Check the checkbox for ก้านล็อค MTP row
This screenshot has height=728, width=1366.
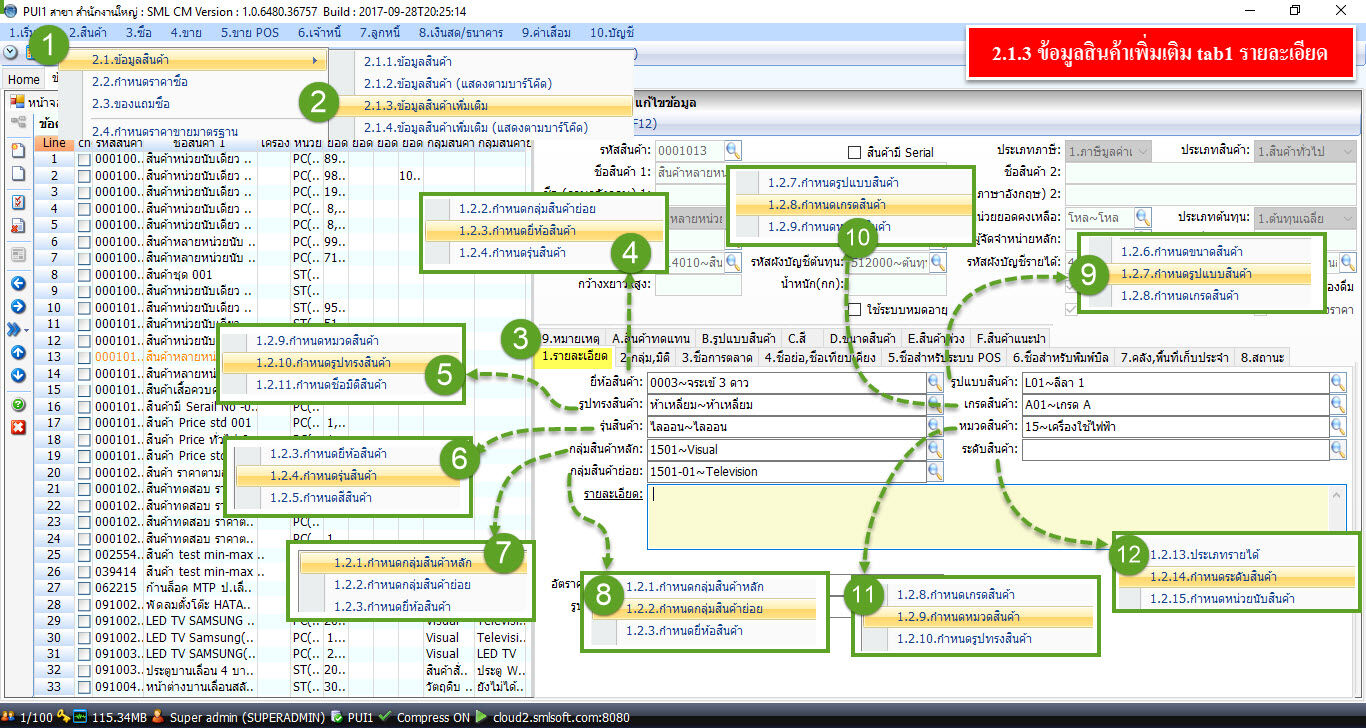pyautogui.click(x=84, y=588)
